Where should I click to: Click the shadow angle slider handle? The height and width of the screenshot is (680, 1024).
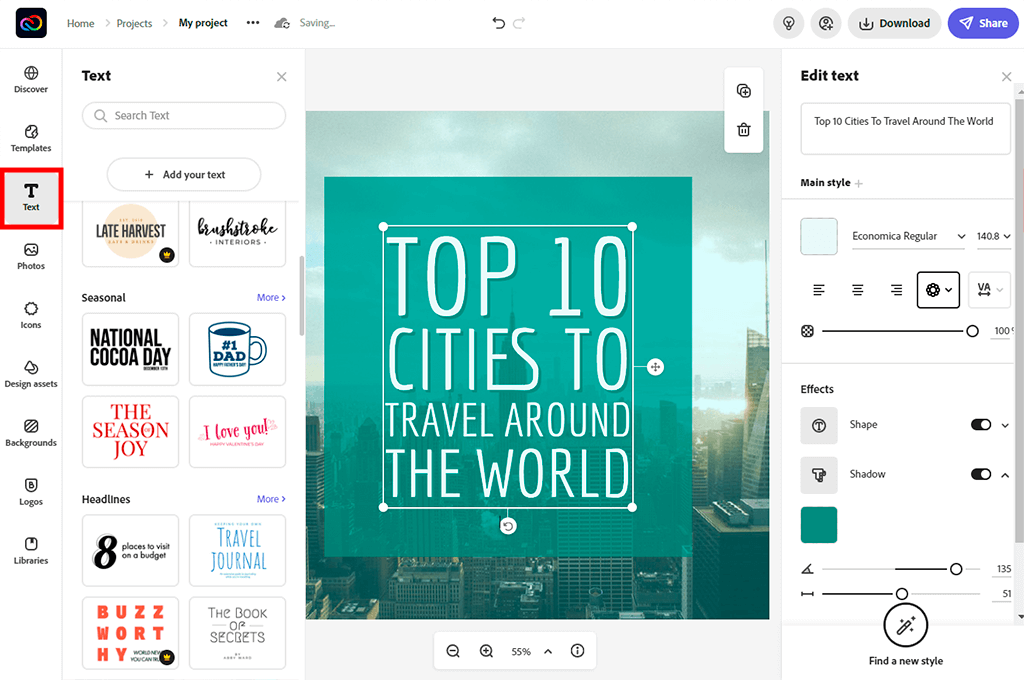(956, 569)
